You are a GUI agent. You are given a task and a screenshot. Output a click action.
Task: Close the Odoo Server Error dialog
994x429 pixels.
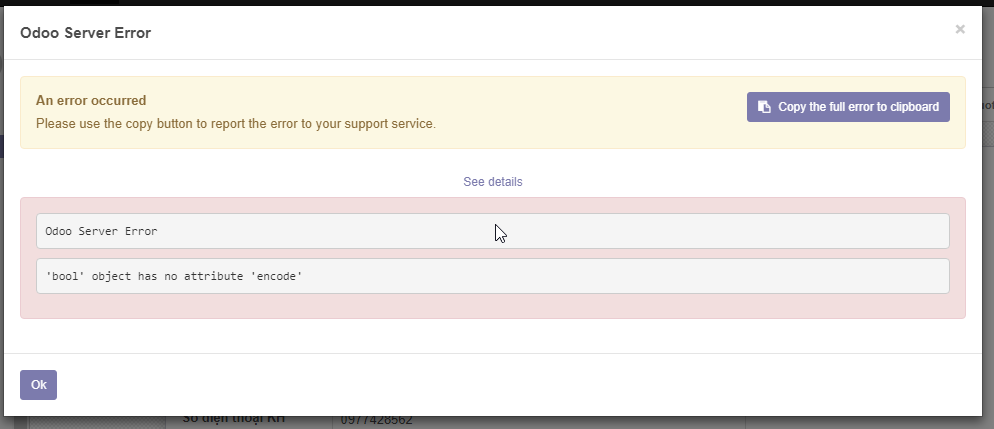pyautogui.click(x=960, y=29)
